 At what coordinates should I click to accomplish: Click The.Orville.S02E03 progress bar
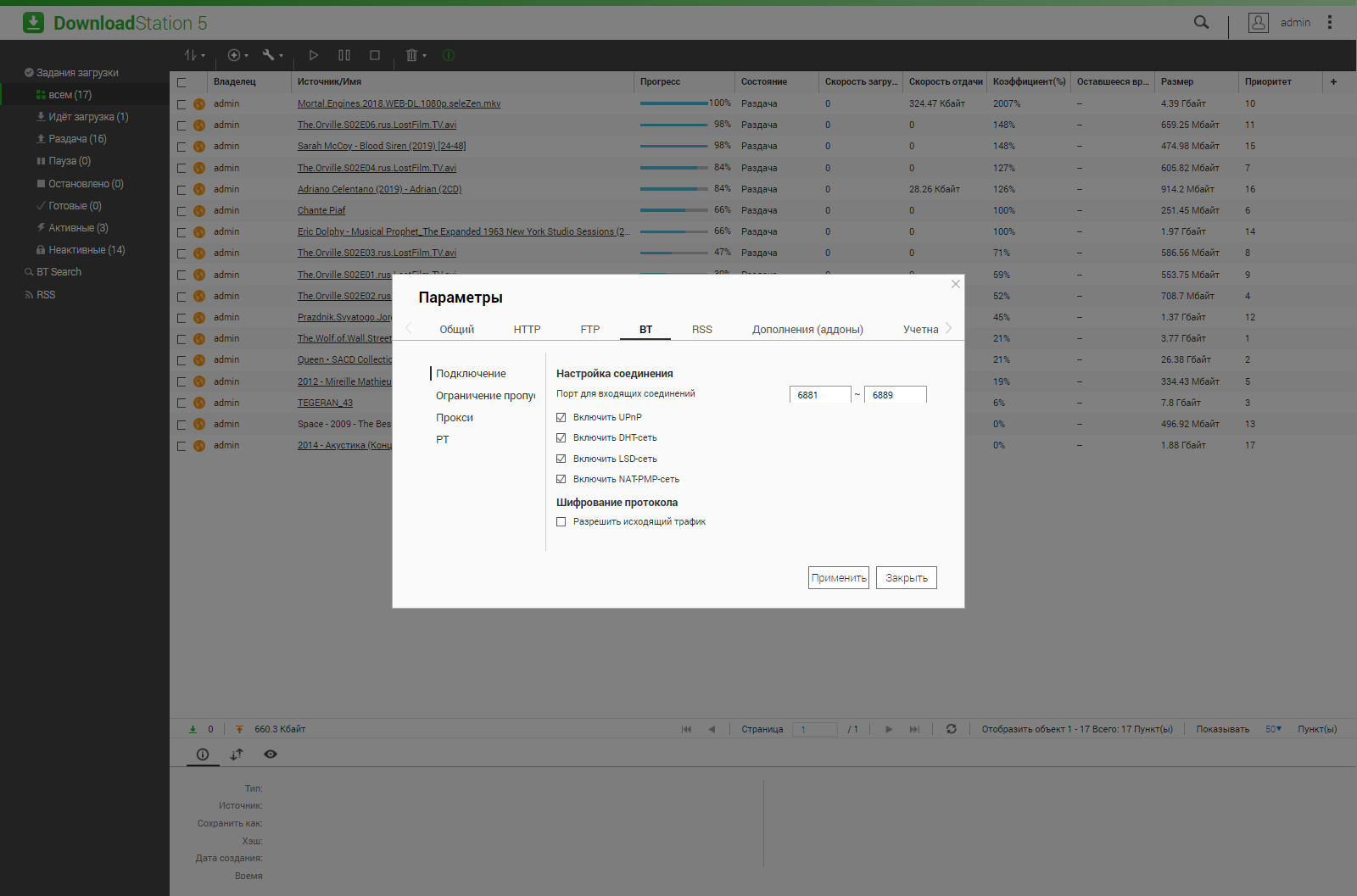pos(674,253)
